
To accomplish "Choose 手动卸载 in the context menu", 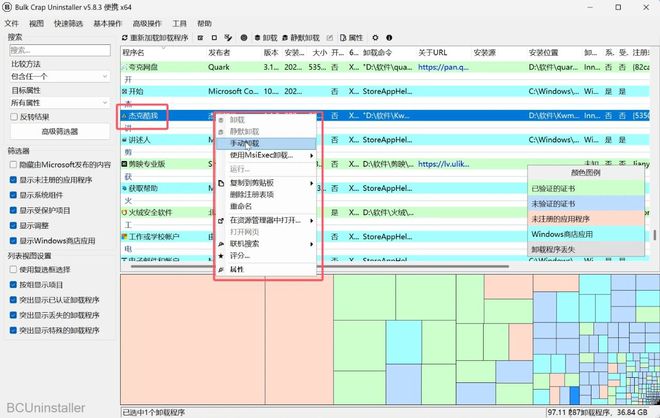I will point(266,144).
